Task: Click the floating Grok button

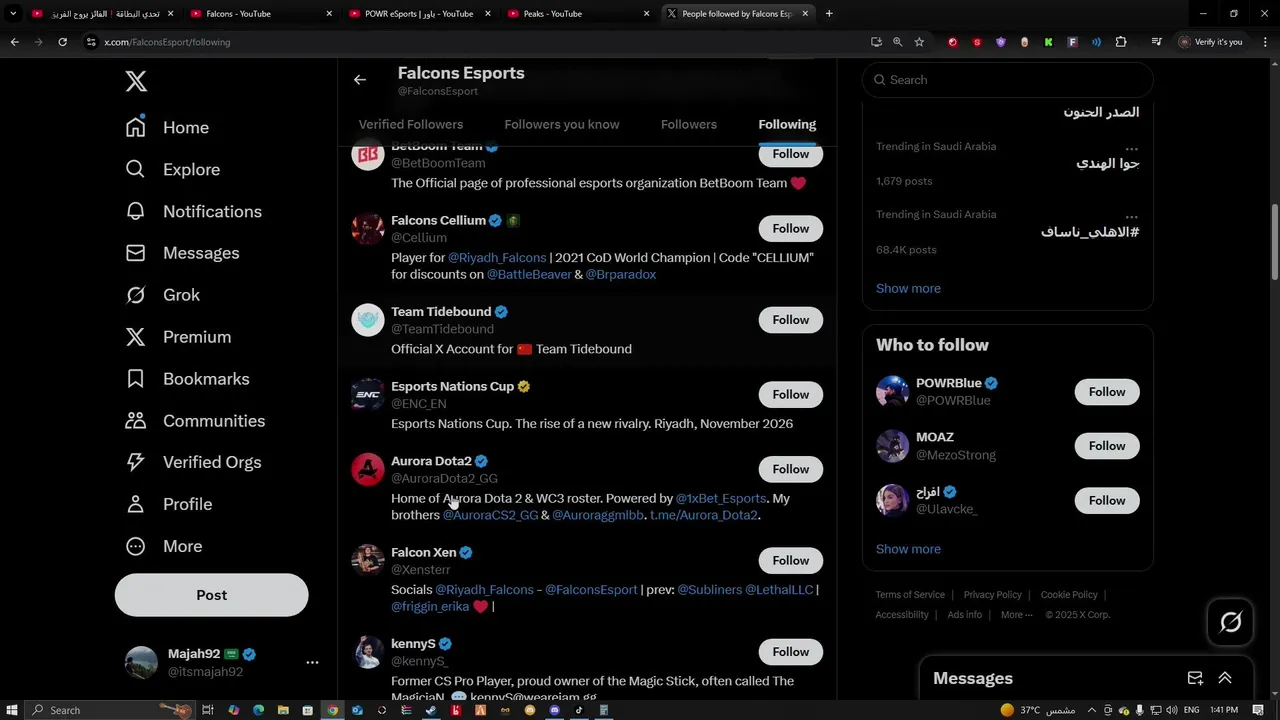Action: coord(1231,622)
